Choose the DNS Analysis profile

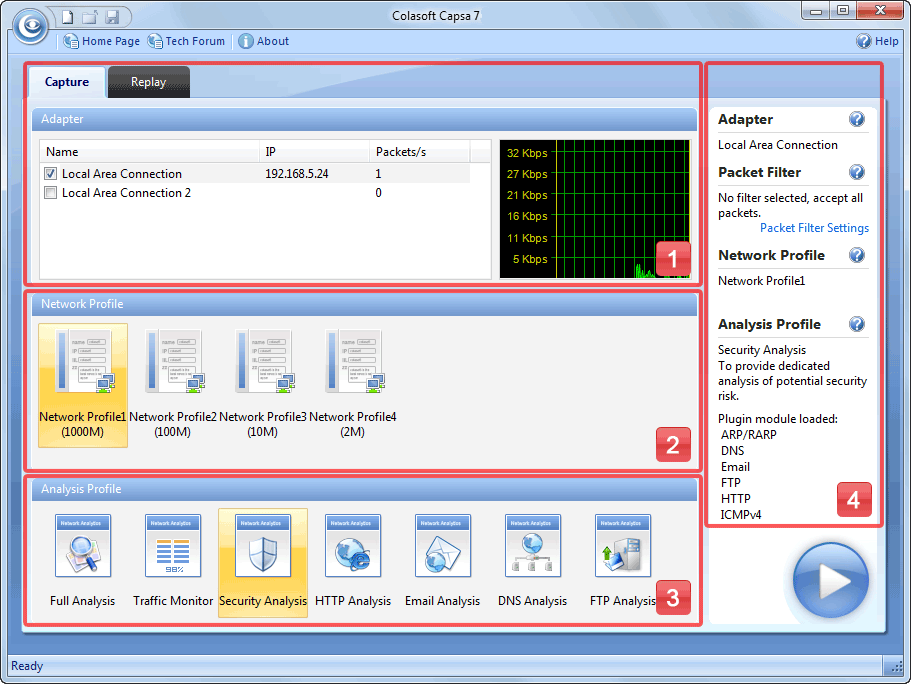(533, 562)
